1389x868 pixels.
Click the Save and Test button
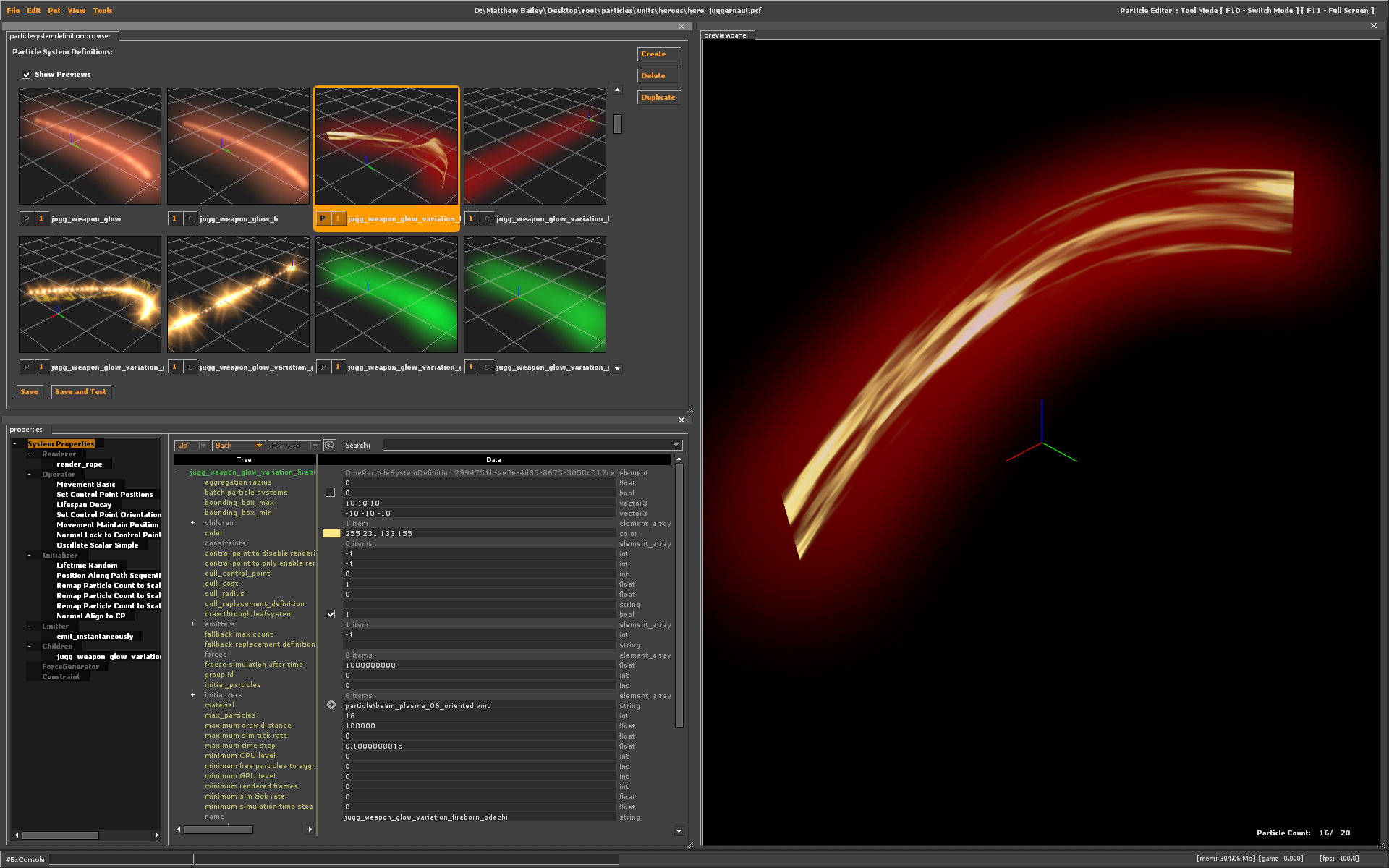[x=81, y=392]
